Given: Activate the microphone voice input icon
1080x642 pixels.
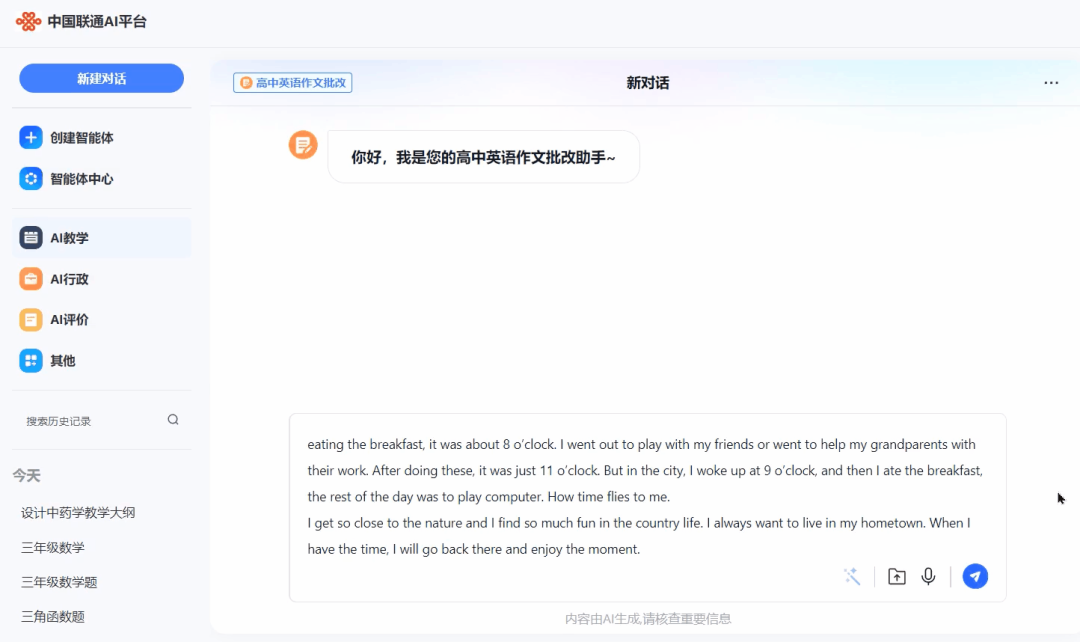Looking at the screenshot, I should (x=928, y=576).
